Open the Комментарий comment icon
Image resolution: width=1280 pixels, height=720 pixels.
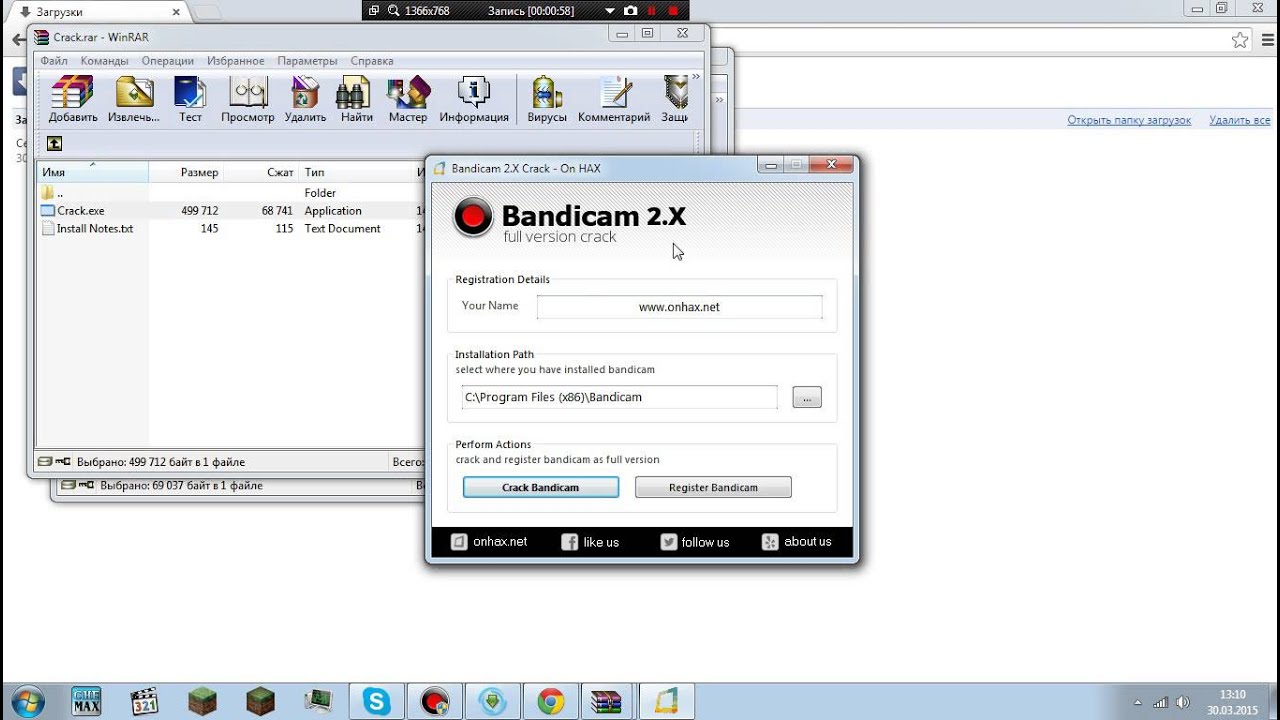[x=614, y=100]
